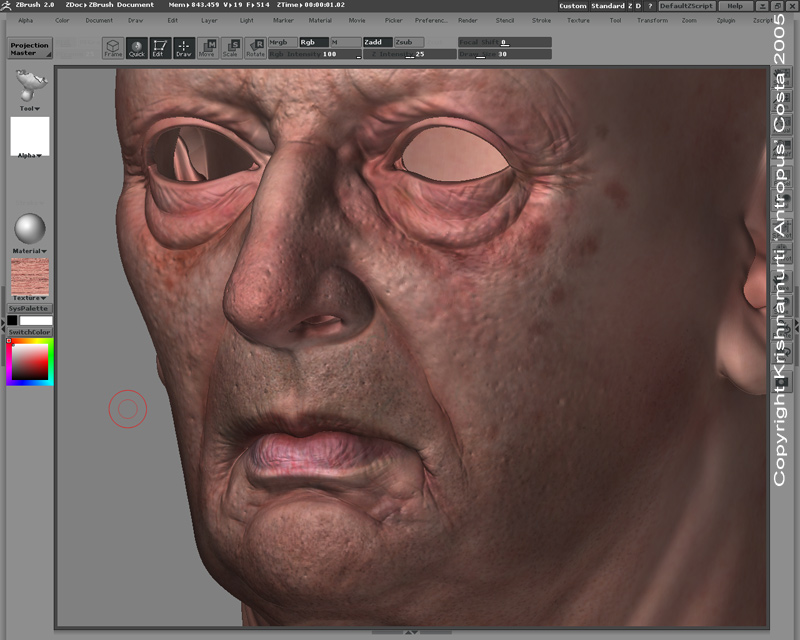Adjust the Focal Shift slider
This screenshot has width=800, height=640.
coord(505,42)
